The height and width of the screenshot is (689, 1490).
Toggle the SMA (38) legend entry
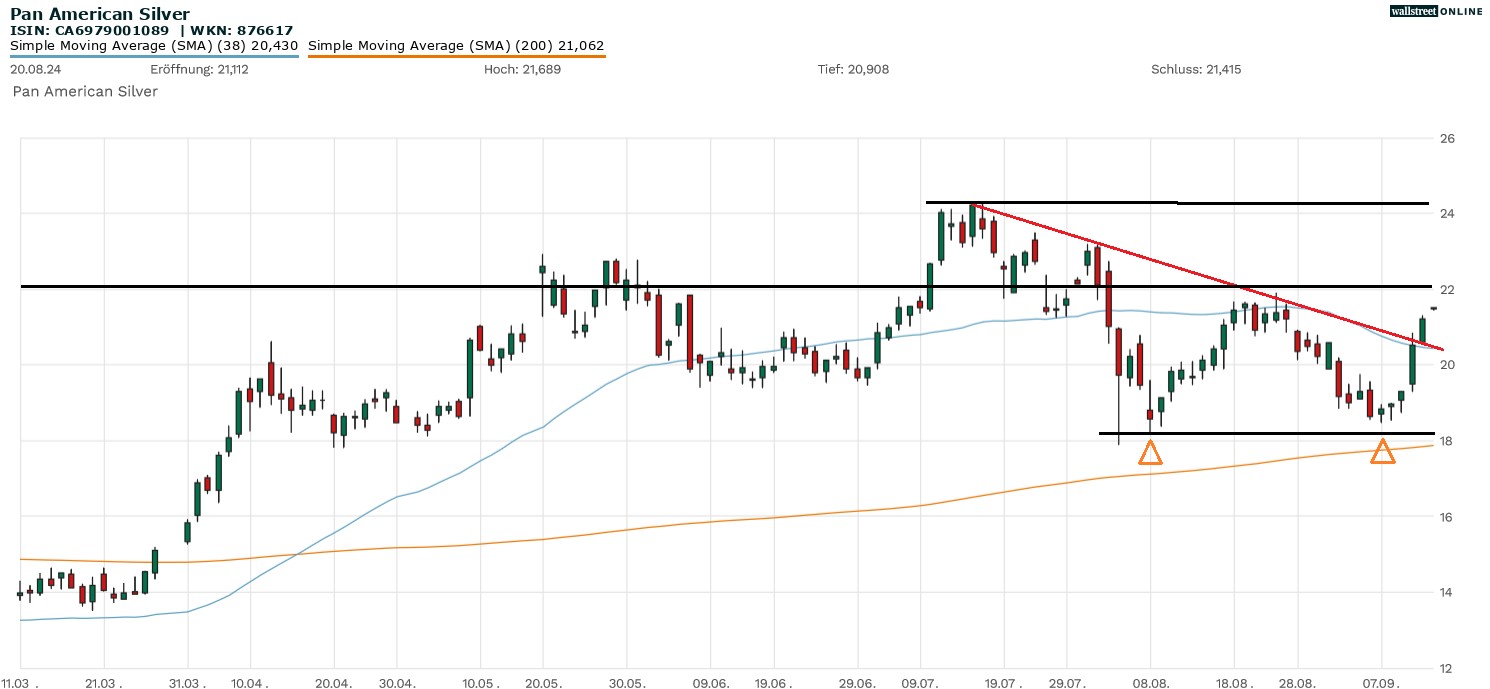click(154, 46)
